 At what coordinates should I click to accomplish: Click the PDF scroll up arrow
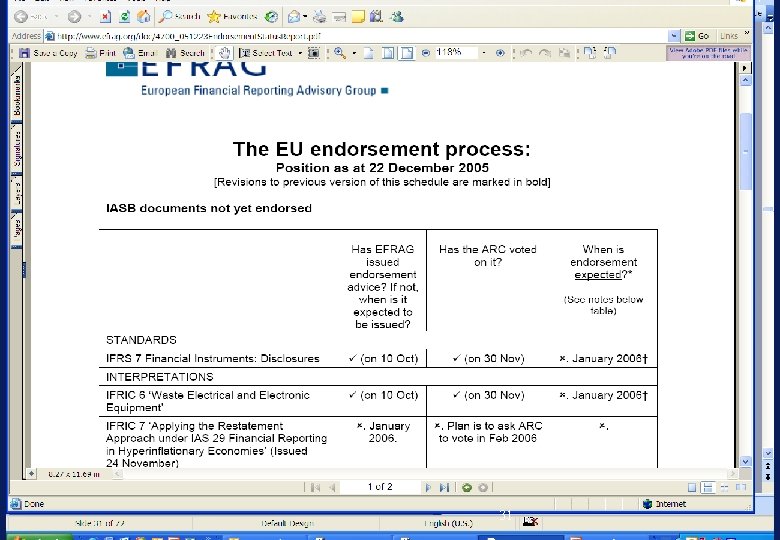coord(745,81)
